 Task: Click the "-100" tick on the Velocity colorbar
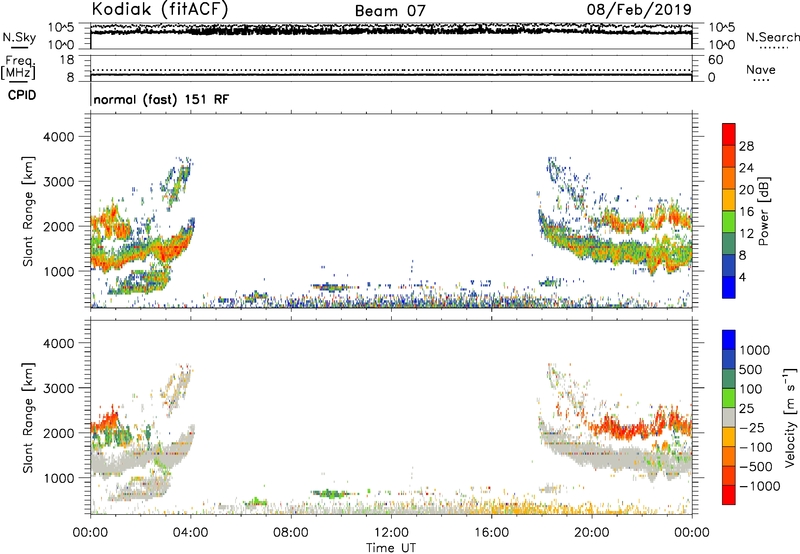pyautogui.click(x=756, y=447)
